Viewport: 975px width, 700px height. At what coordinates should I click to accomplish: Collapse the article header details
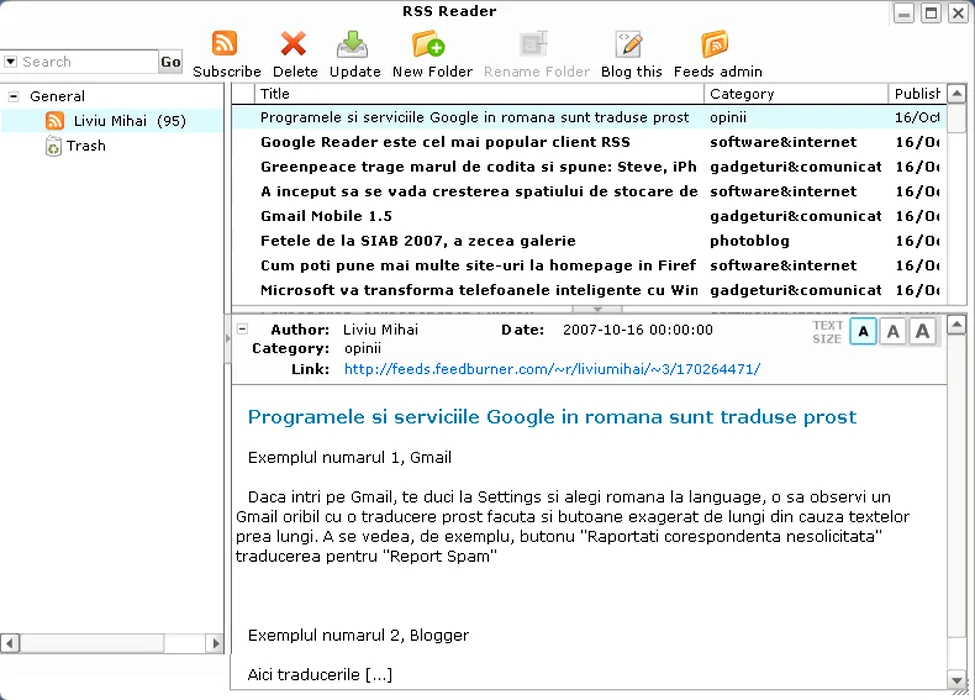click(x=242, y=329)
